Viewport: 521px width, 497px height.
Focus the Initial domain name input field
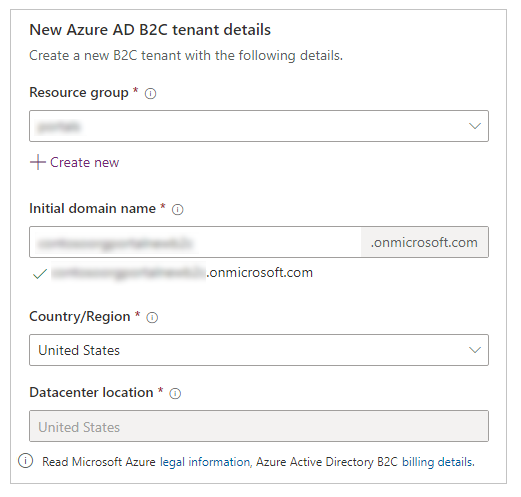tap(195, 242)
